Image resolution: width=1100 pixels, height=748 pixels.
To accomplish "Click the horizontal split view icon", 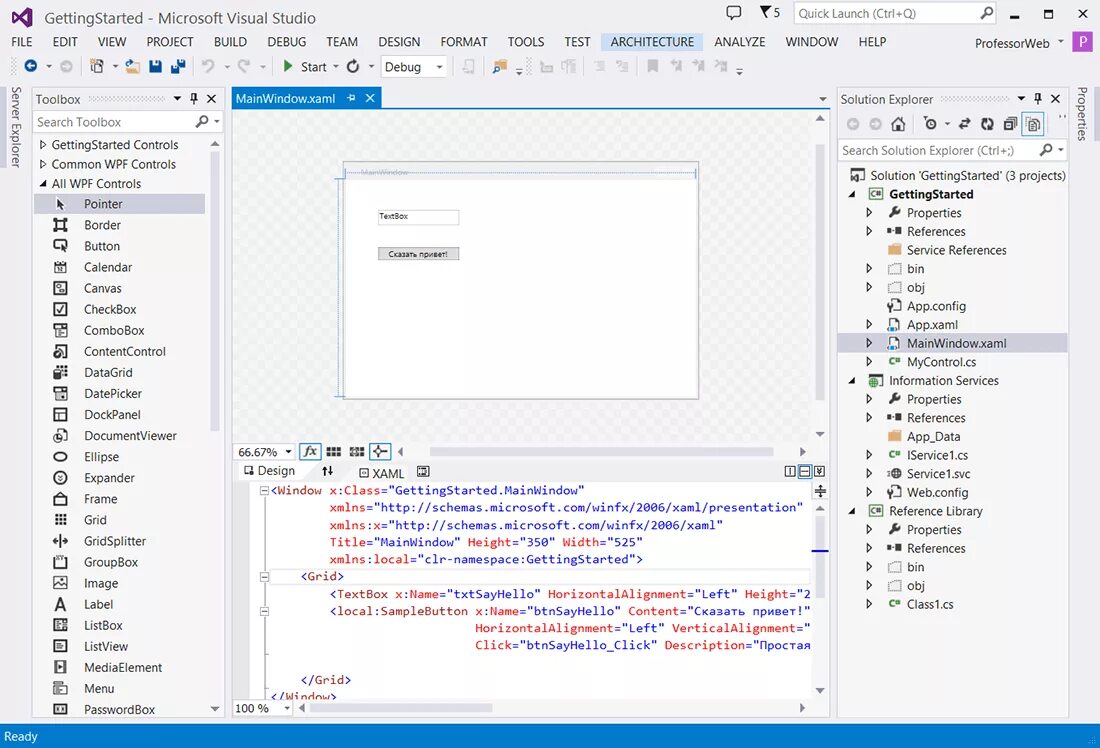I will (805, 472).
